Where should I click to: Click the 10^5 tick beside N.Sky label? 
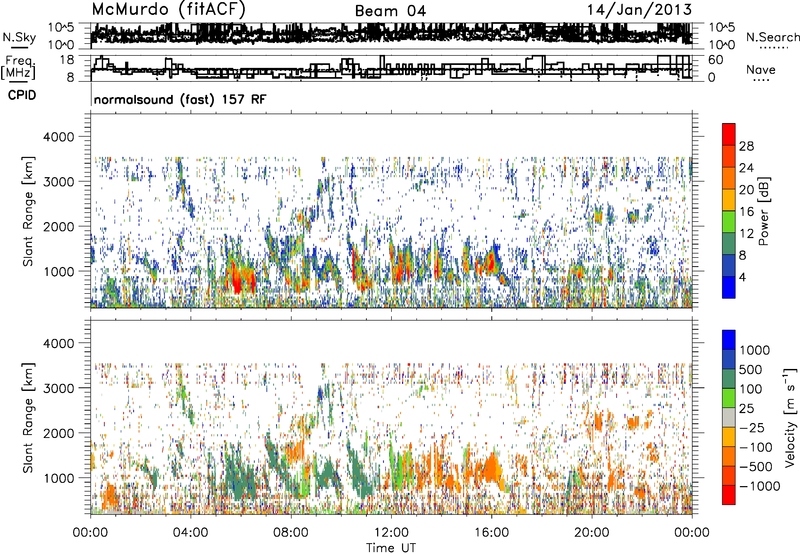[62, 27]
